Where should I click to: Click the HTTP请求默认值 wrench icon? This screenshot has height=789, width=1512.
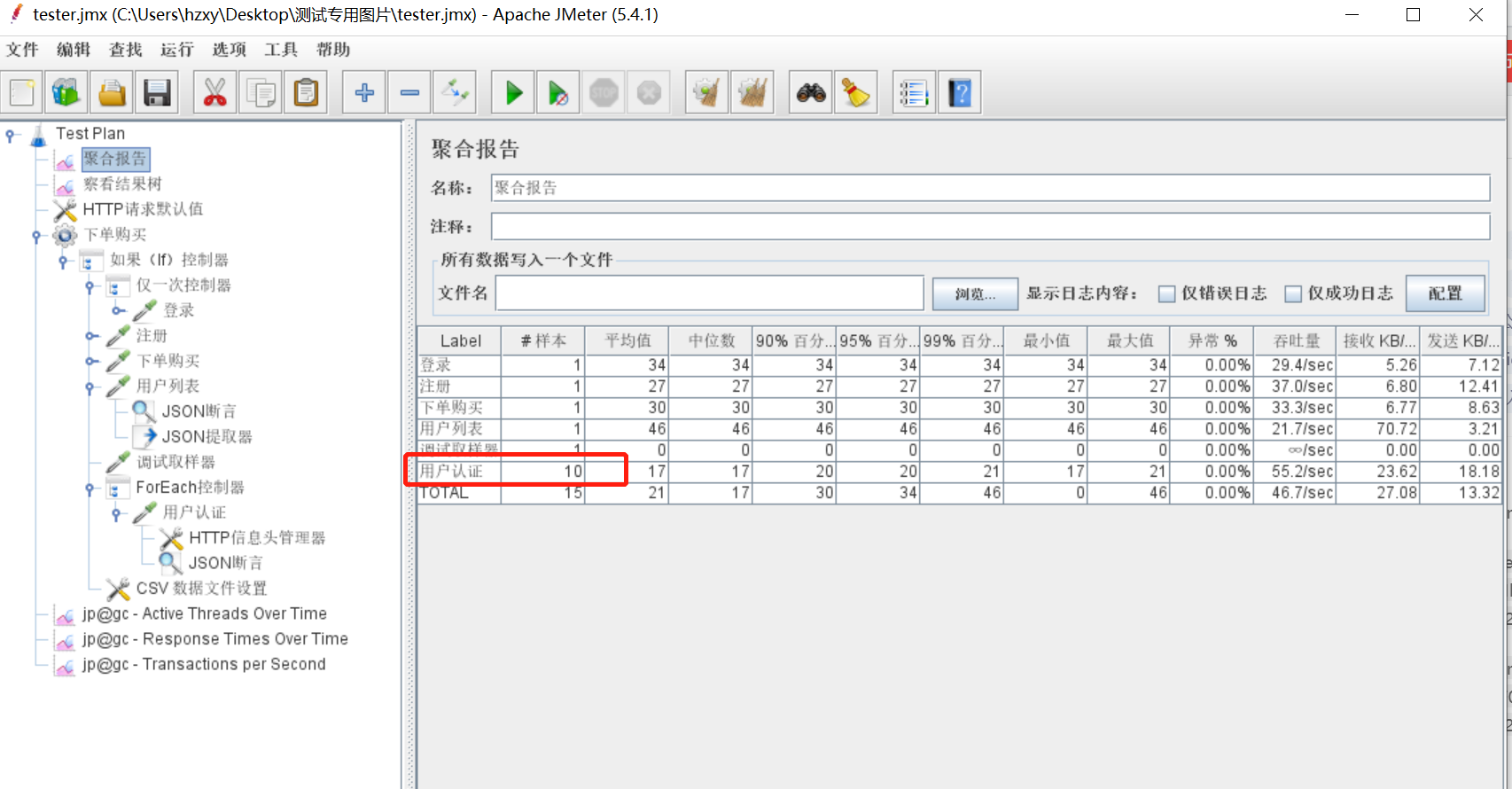tap(65, 210)
